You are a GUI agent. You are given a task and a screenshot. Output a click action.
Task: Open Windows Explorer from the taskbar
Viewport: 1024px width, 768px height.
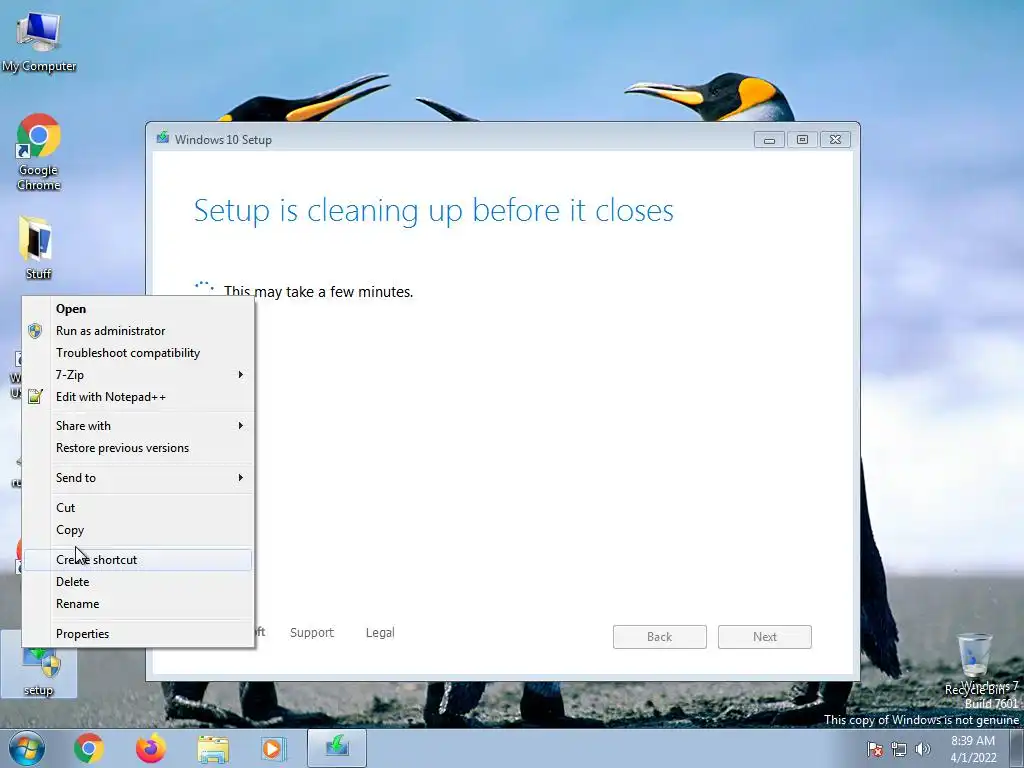(213, 748)
